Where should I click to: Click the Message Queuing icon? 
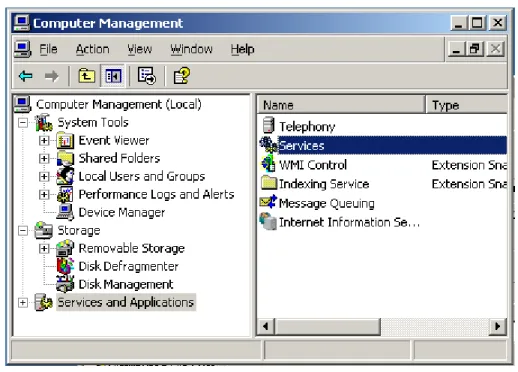tap(268, 202)
